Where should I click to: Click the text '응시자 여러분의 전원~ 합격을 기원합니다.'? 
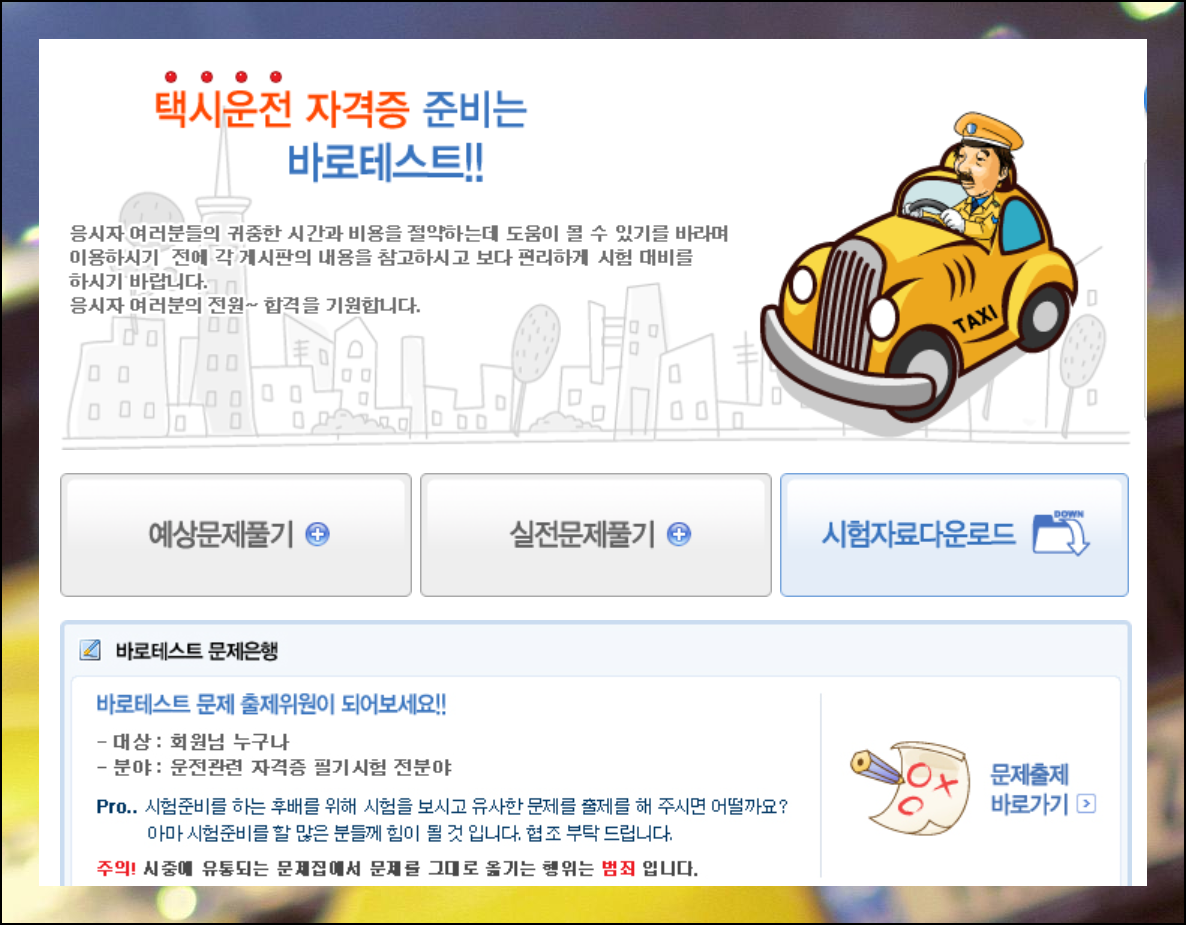[x=244, y=306]
